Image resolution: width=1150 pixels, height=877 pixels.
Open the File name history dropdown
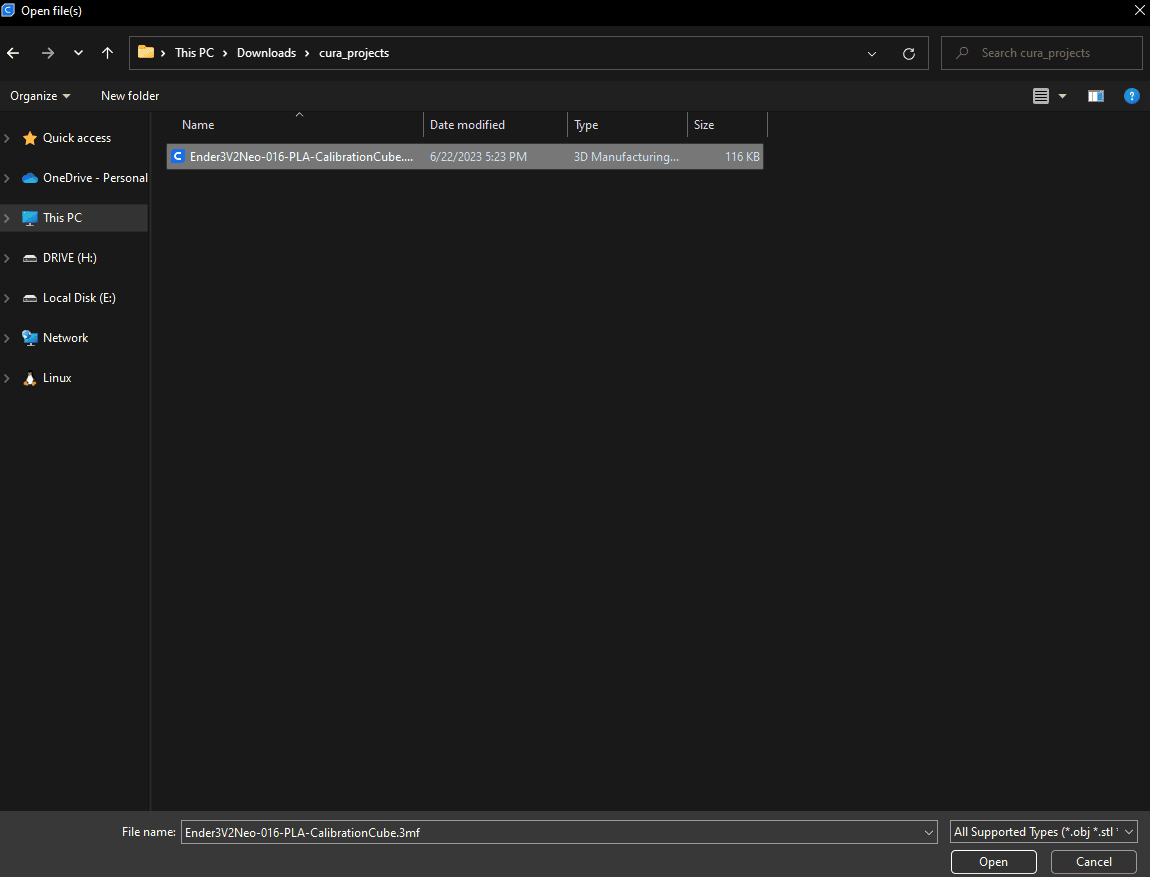[x=929, y=832]
